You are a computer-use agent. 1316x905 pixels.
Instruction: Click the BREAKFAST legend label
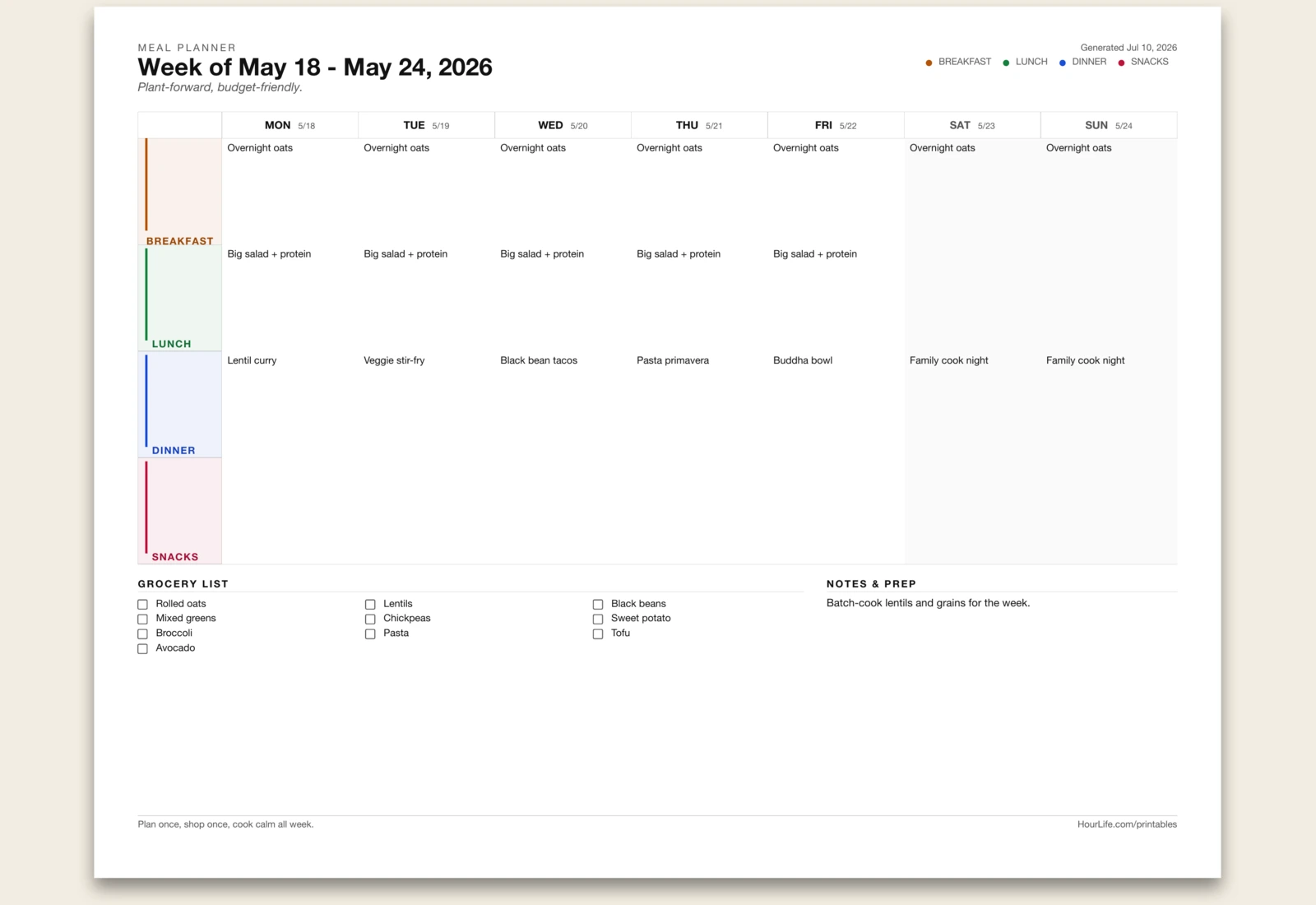coord(965,62)
